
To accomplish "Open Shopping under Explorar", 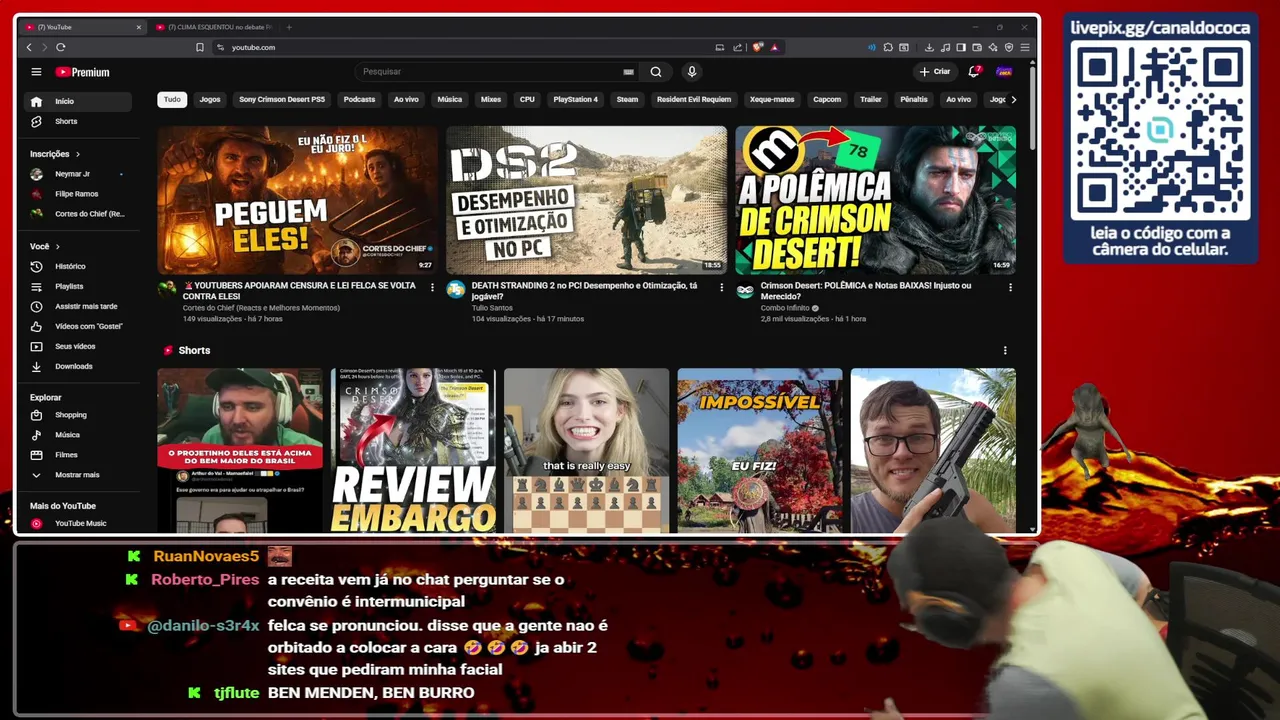I will click(x=78, y=415).
